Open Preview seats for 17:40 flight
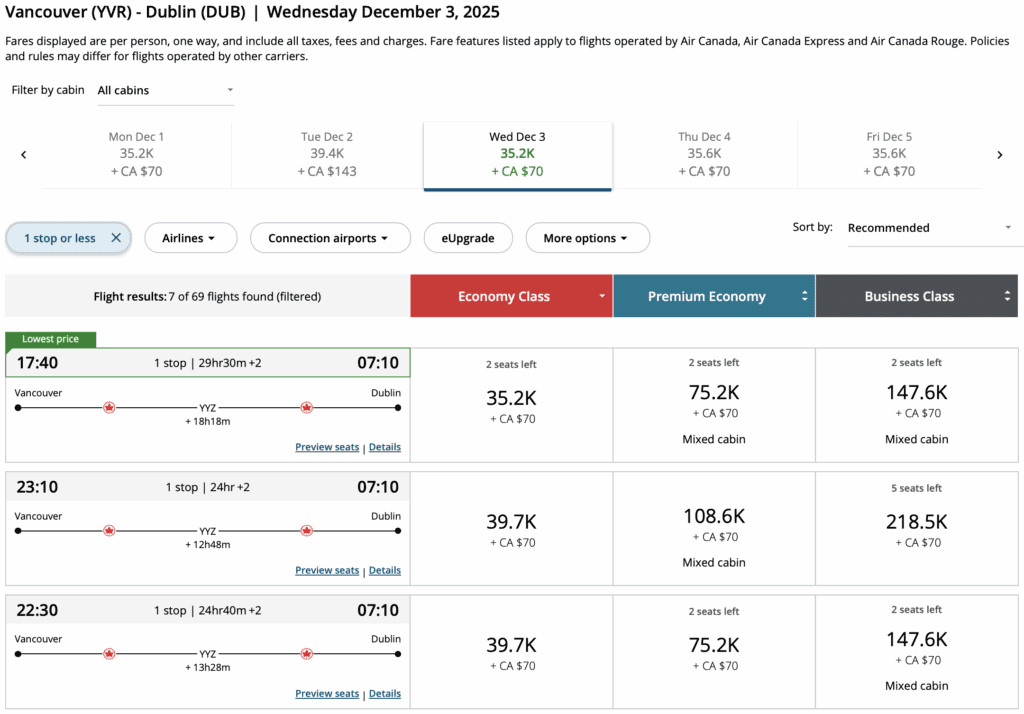Viewport: 1024px width, 714px height. pos(326,447)
